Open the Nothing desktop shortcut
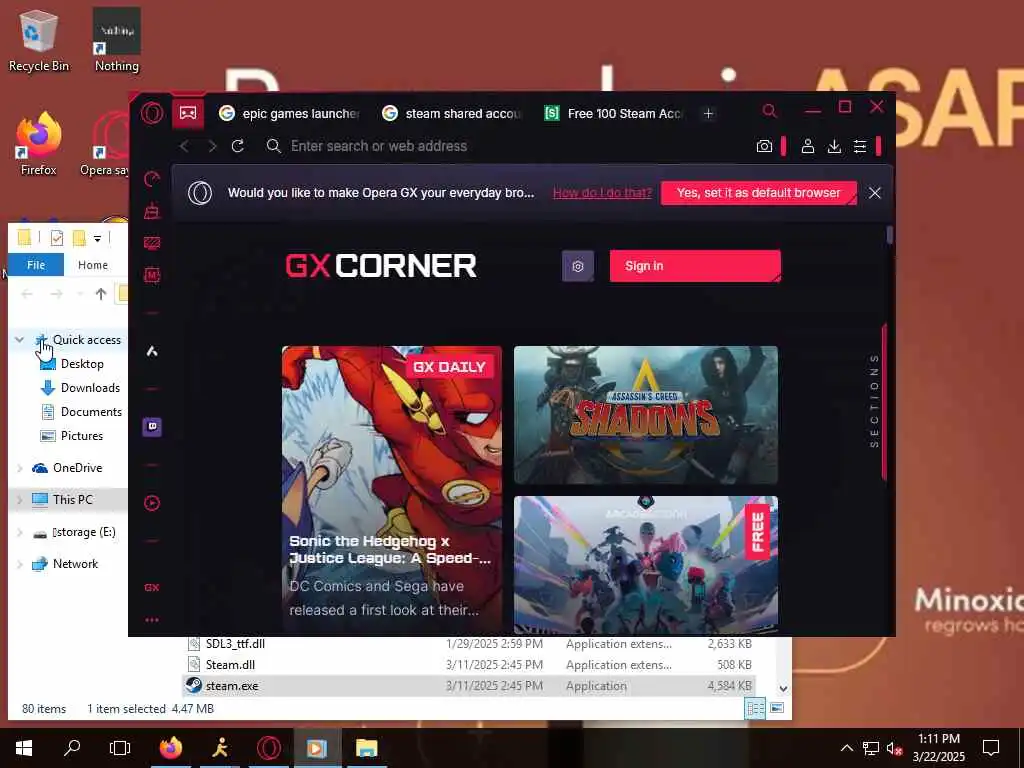The width and height of the screenshot is (1024, 768). click(117, 40)
